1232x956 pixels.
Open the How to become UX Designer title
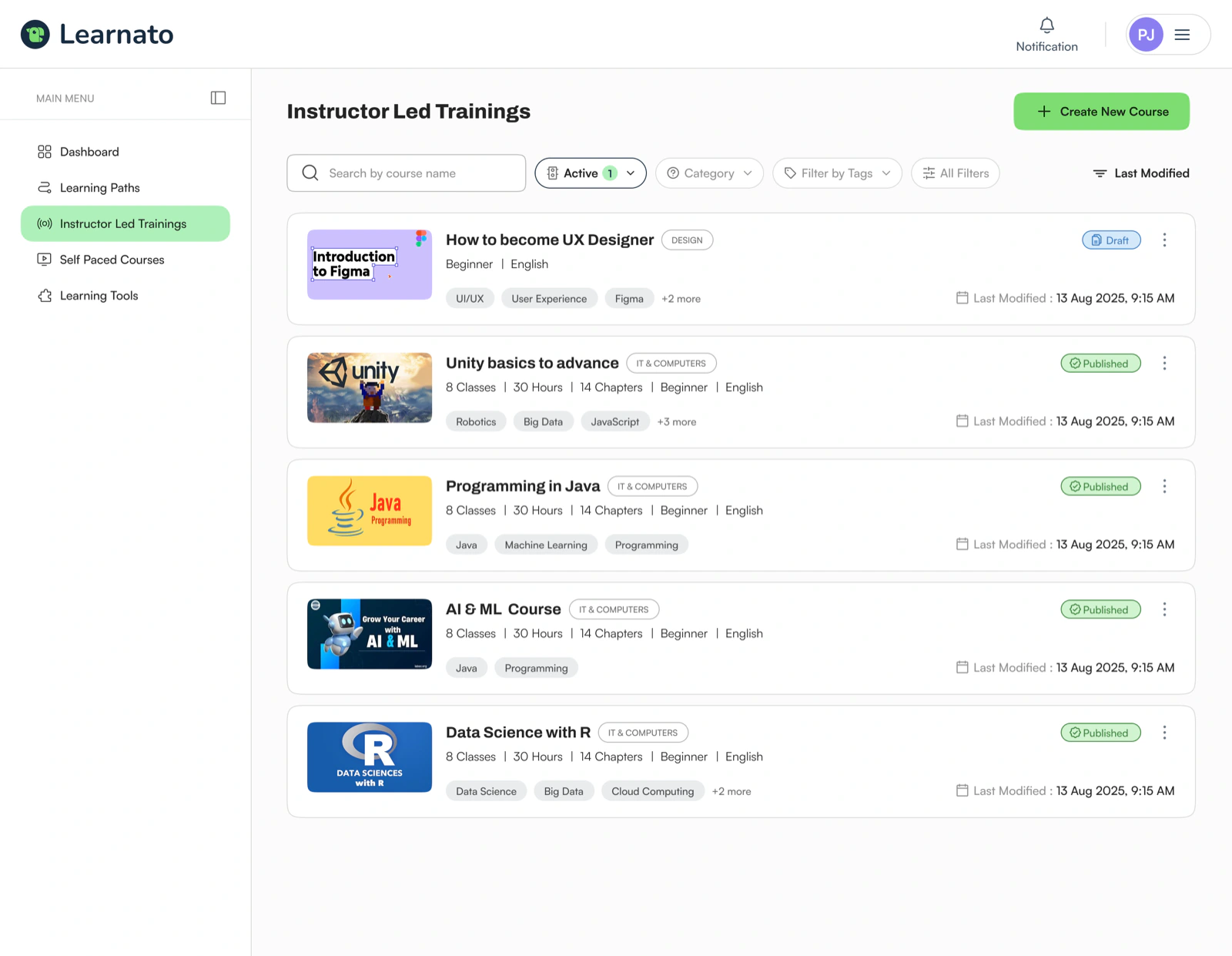(550, 240)
